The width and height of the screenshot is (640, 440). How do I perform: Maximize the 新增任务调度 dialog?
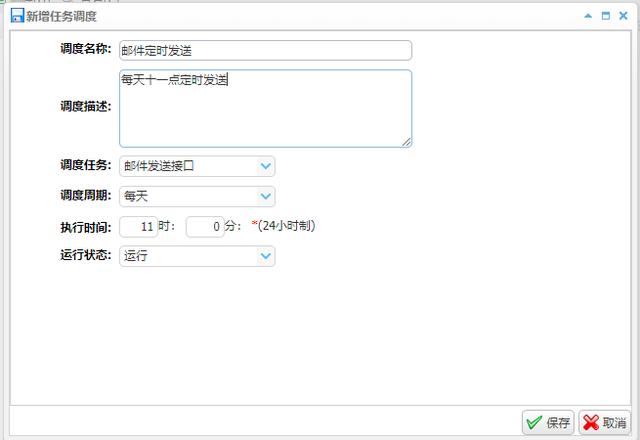pos(606,16)
